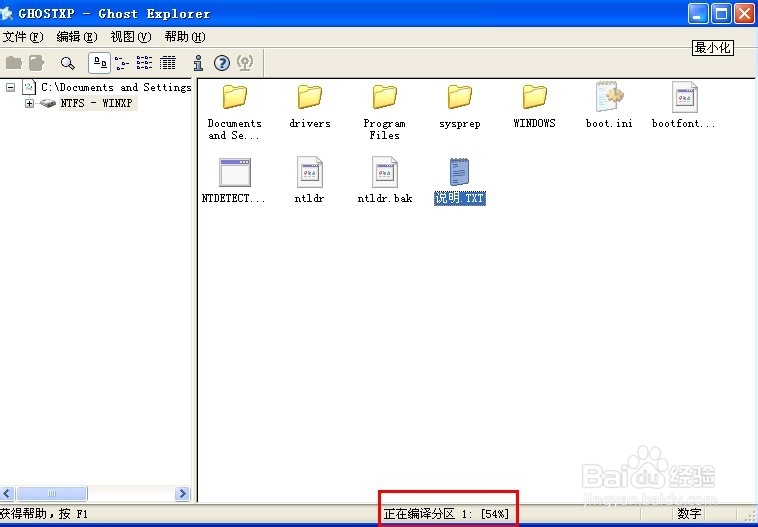This screenshot has width=758, height=527.
Task: Maximize the Ghost Explorer window
Action: (721, 14)
